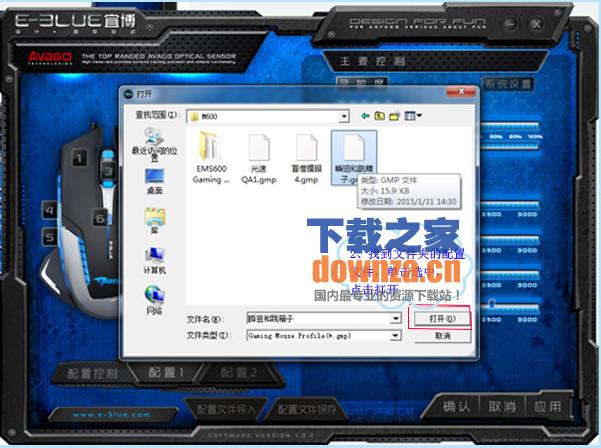
Task: Open the 主要控制 main control tab
Action: (373, 61)
